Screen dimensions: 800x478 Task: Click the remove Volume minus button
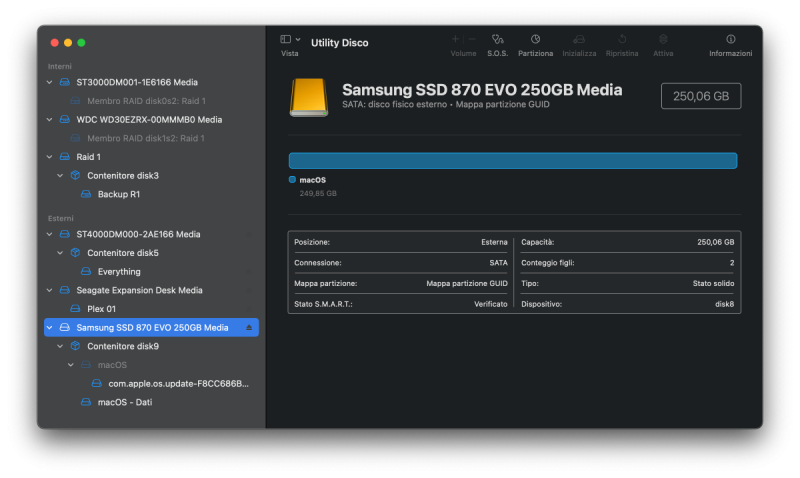pos(471,39)
